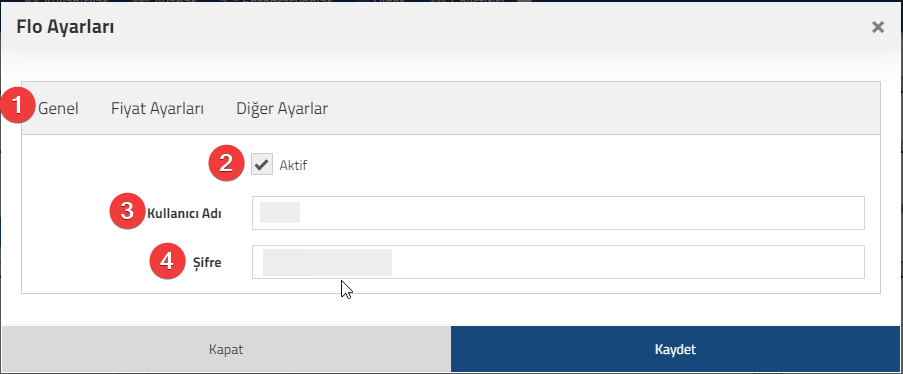Click the red number 1 marker
Screen dimensions: 903x374
(x=17, y=107)
